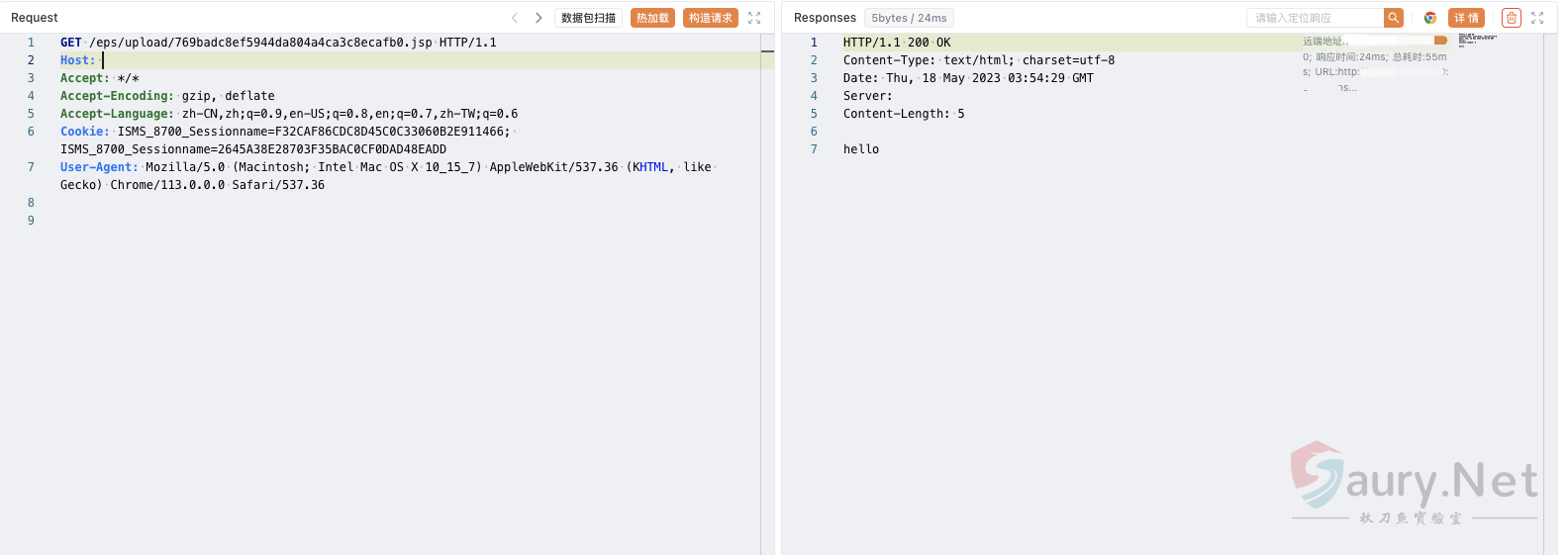The image size is (1568, 555).
Task: Expand the Responses panel to fullscreen
Action: tap(1537, 18)
